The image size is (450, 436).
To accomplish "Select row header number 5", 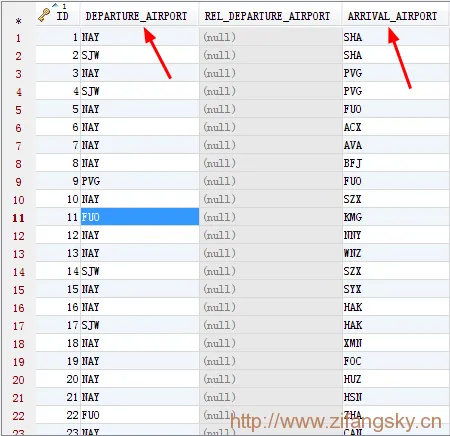I will click(19, 110).
